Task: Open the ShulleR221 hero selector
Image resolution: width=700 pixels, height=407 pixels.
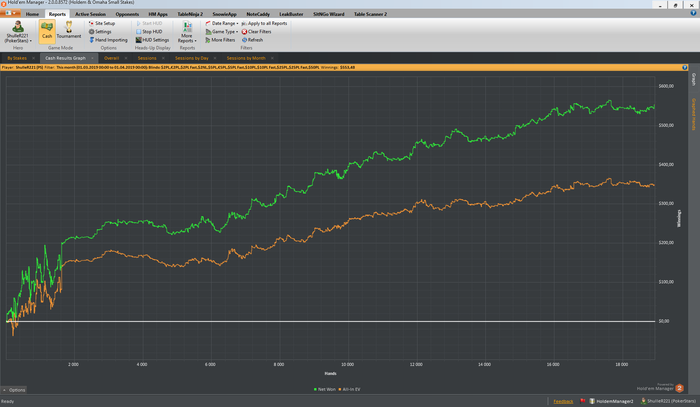Action: coord(18,31)
